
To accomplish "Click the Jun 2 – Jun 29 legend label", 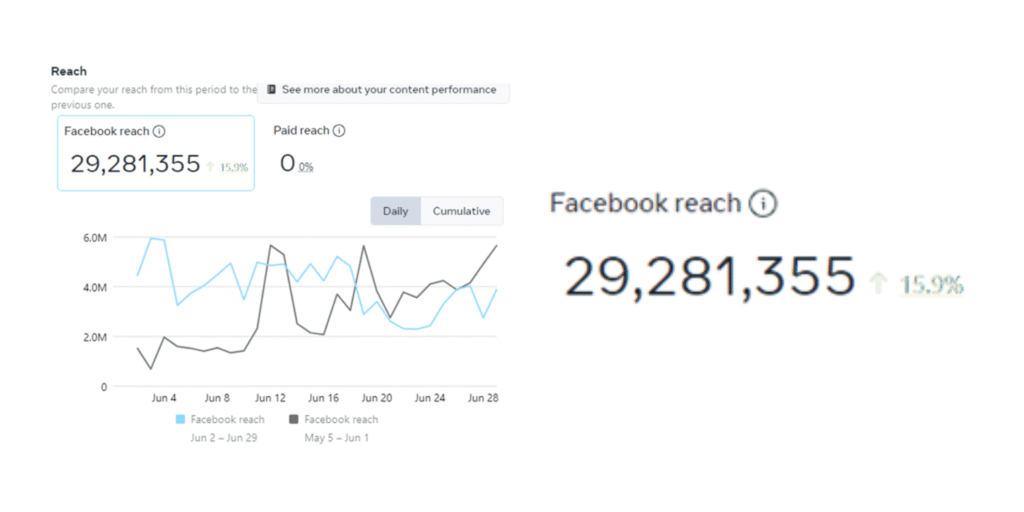I will [224, 438].
